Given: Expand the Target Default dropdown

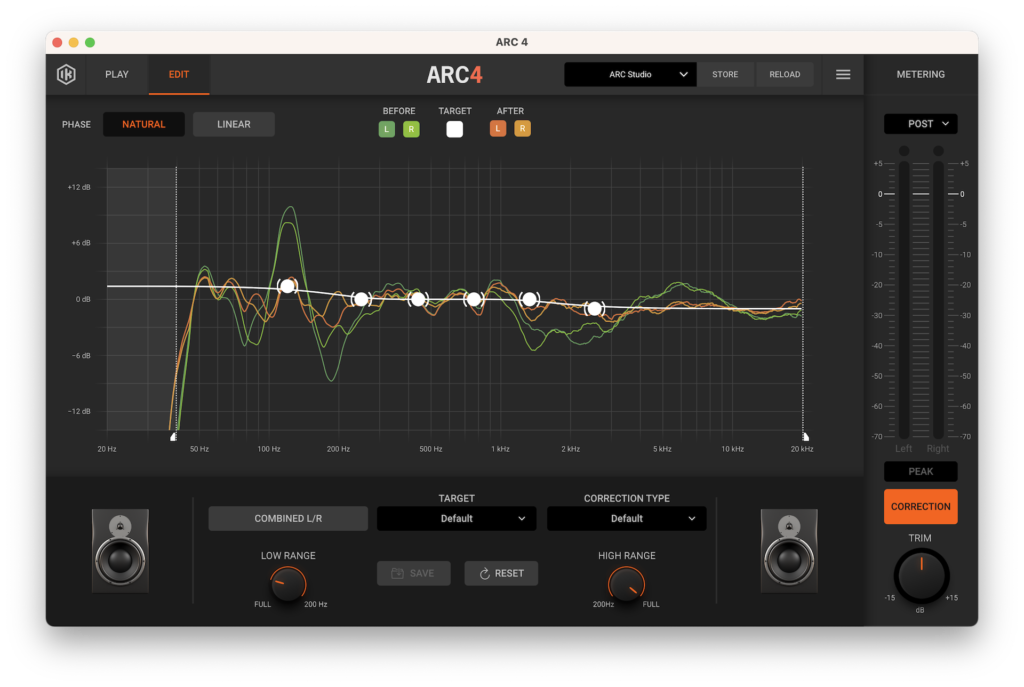Looking at the screenshot, I should [x=456, y=518].
